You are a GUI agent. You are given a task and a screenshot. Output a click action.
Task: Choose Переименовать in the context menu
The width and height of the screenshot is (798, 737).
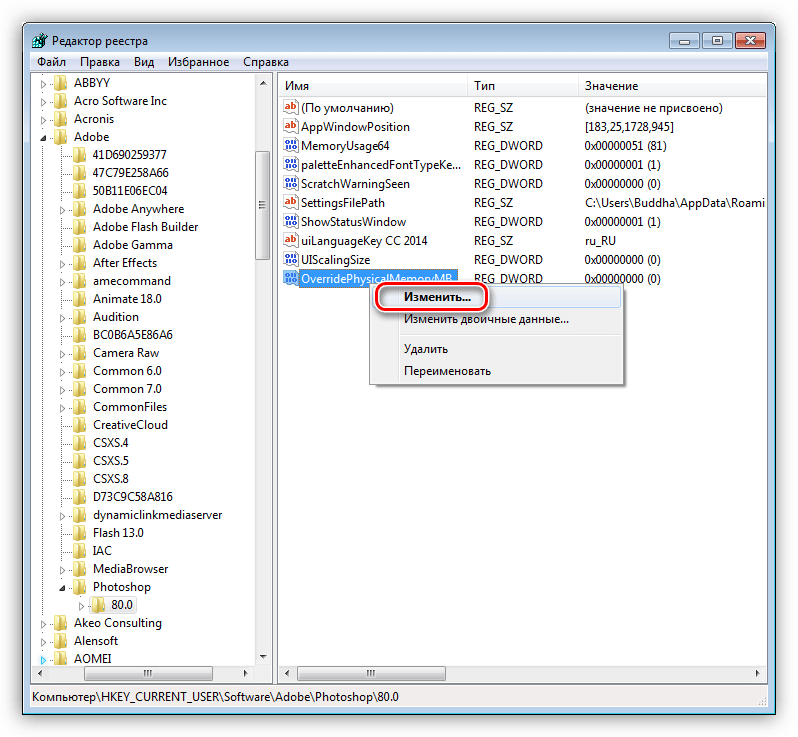[497, 371]
